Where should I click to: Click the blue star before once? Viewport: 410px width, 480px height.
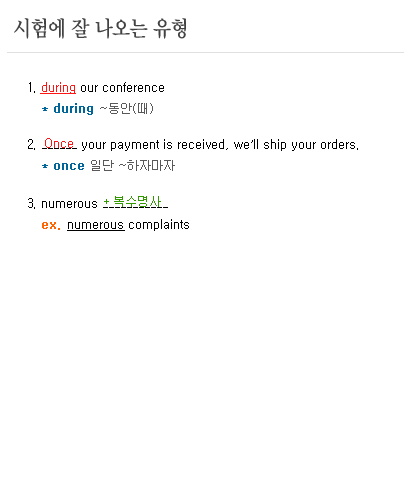tap(45, 166)
